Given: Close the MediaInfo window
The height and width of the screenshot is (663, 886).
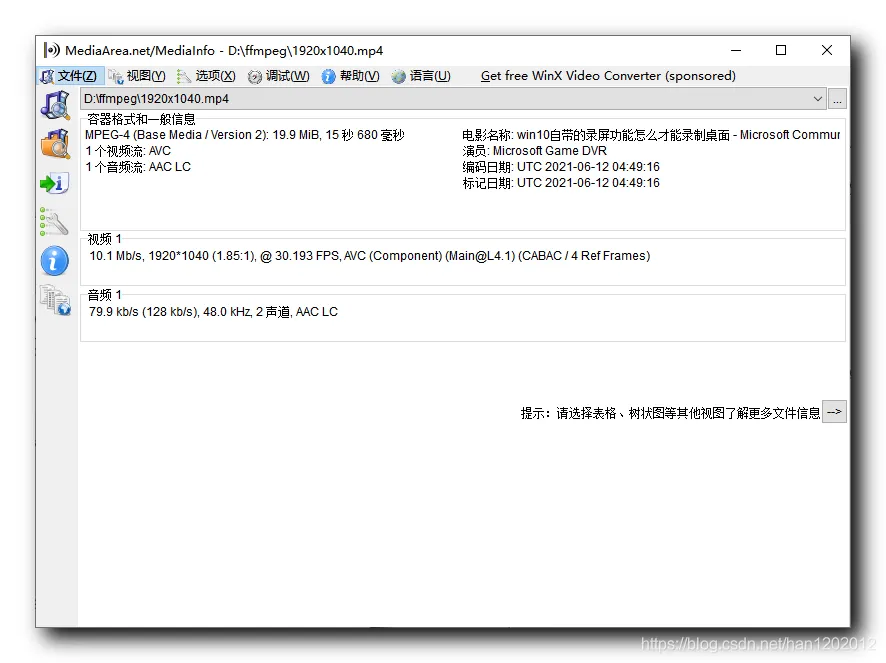Looking at the screenshot, I should pos(827,50).
